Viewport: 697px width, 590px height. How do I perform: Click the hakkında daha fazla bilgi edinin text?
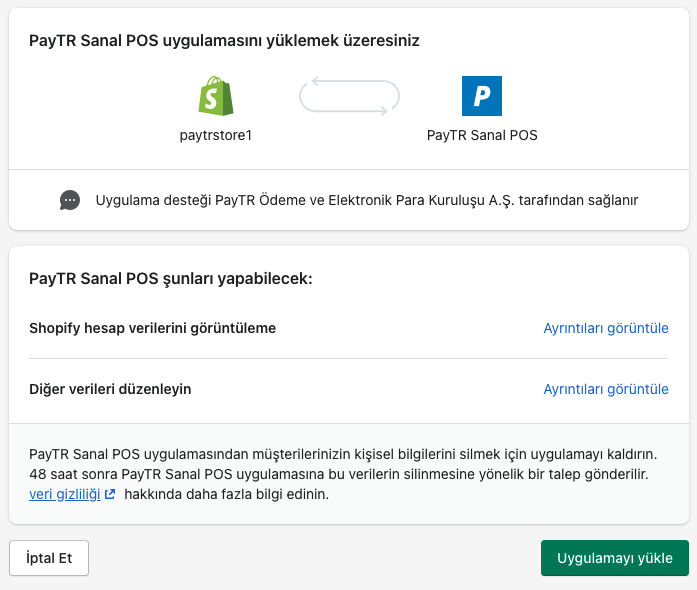[x=226, y=494]
